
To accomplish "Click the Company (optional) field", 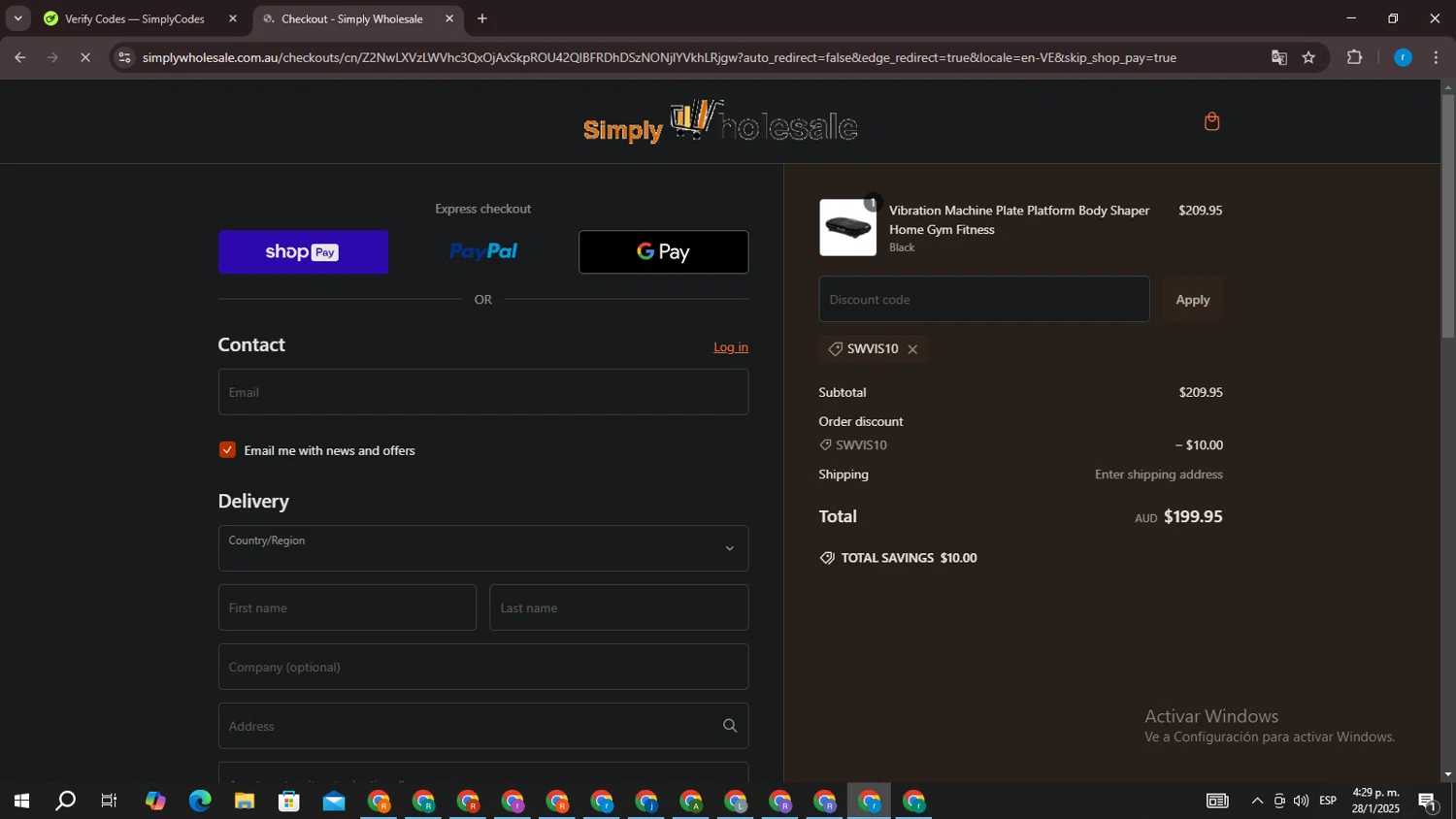I will tap(483, 667).
